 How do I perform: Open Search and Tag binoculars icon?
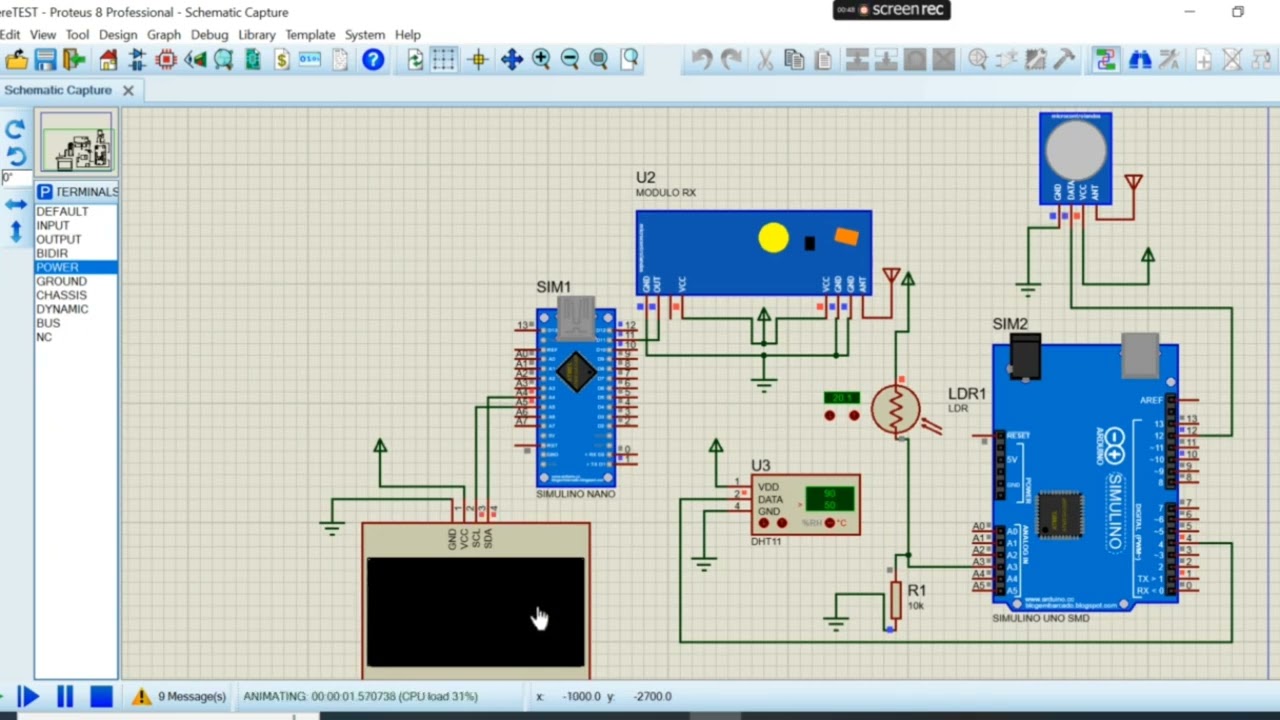[x=1140, y=60]
